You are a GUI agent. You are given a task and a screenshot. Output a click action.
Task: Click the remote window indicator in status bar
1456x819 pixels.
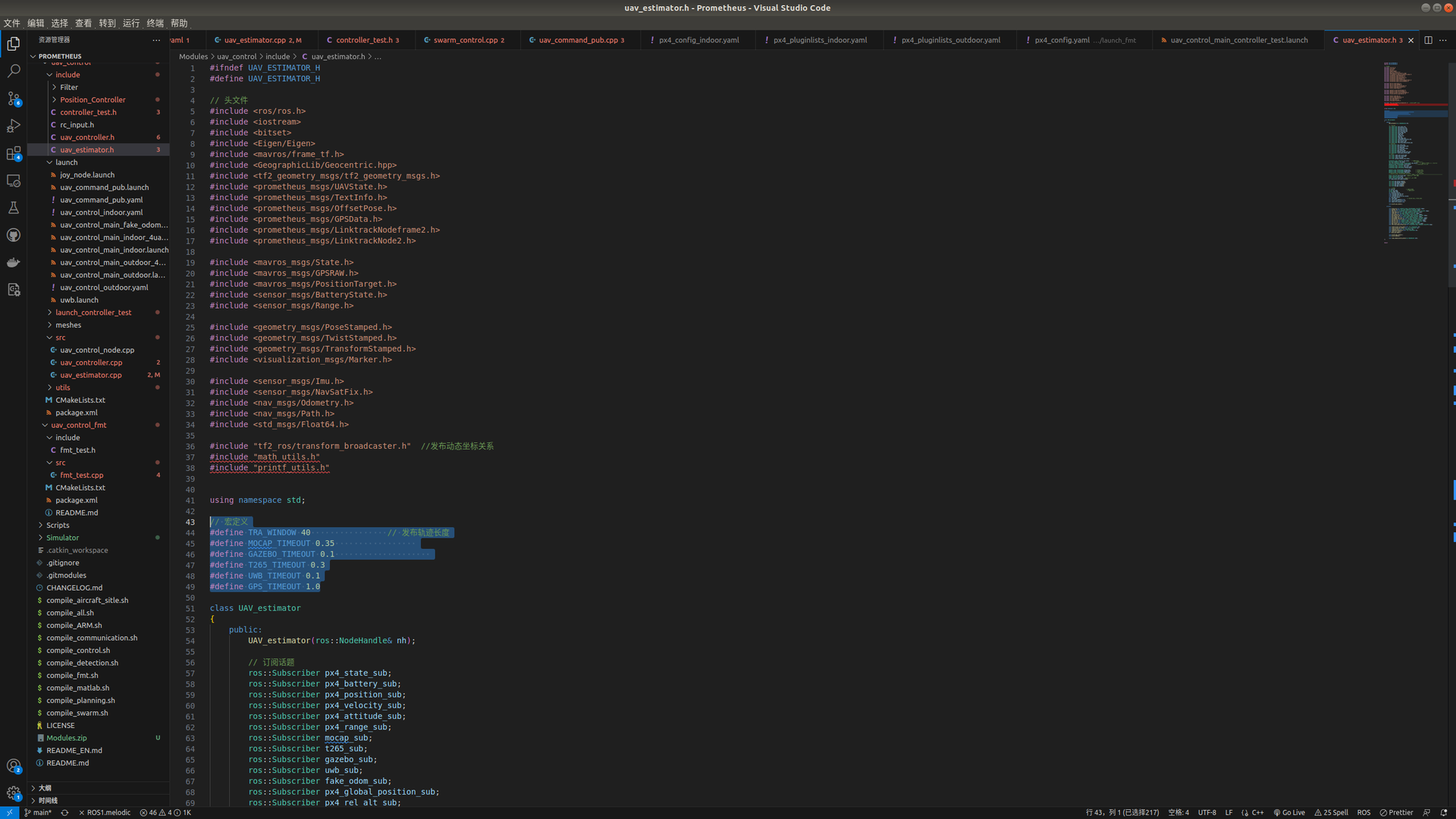coord(9,812)
